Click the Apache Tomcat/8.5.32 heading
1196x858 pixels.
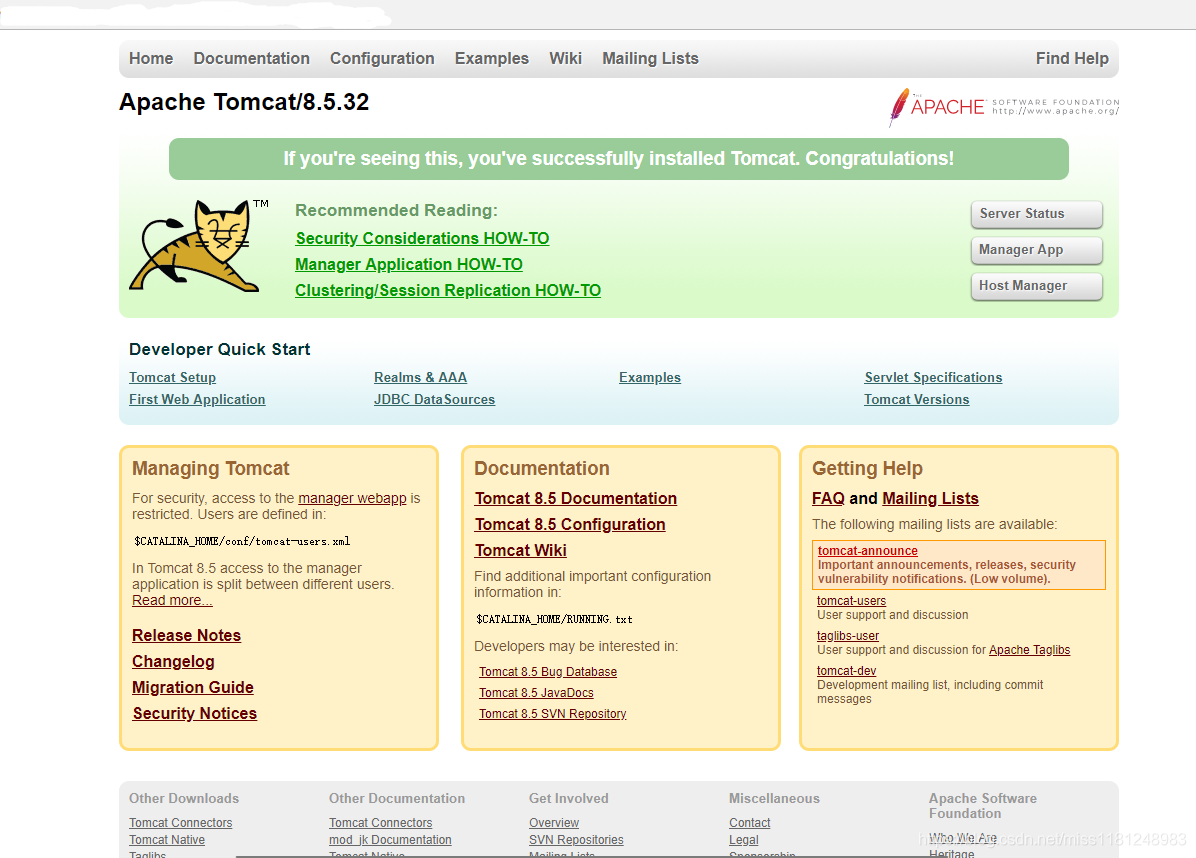[x=244, y=102]
